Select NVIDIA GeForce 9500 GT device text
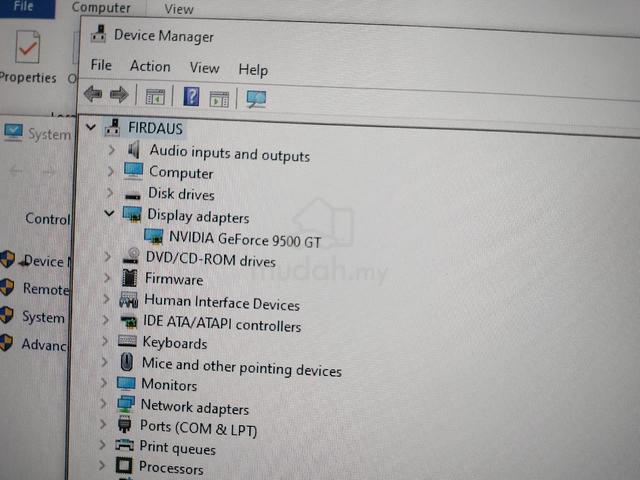This screenshot has height=480, width=640. [x=245, y=240]
